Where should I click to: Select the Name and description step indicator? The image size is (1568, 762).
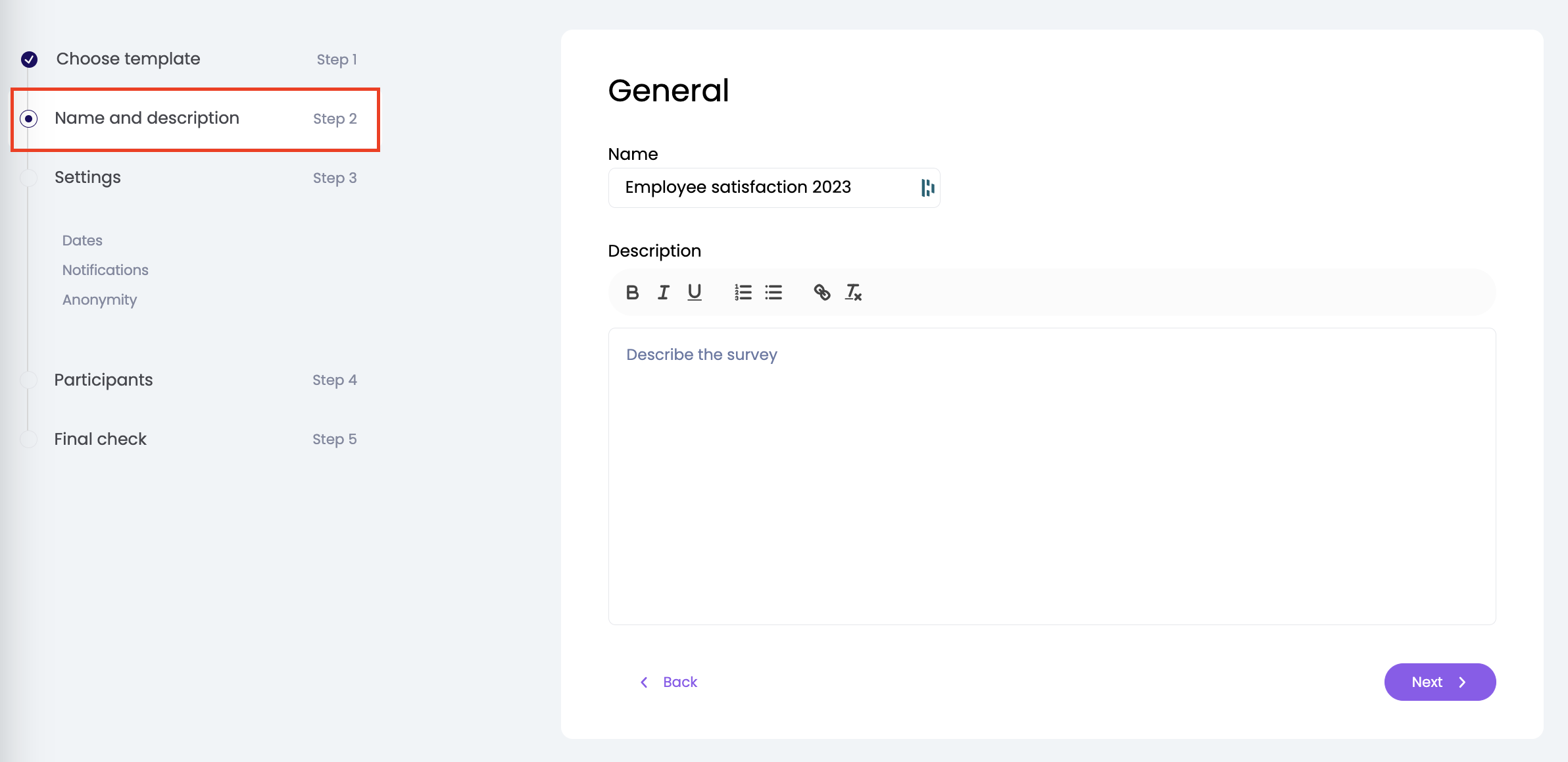29,119
